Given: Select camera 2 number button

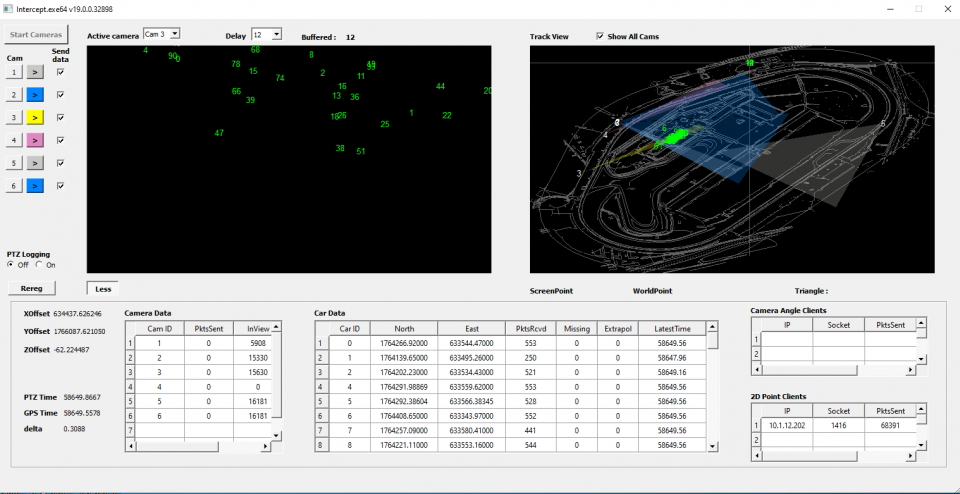Looking at the screenshot, I should coord(15,95).
